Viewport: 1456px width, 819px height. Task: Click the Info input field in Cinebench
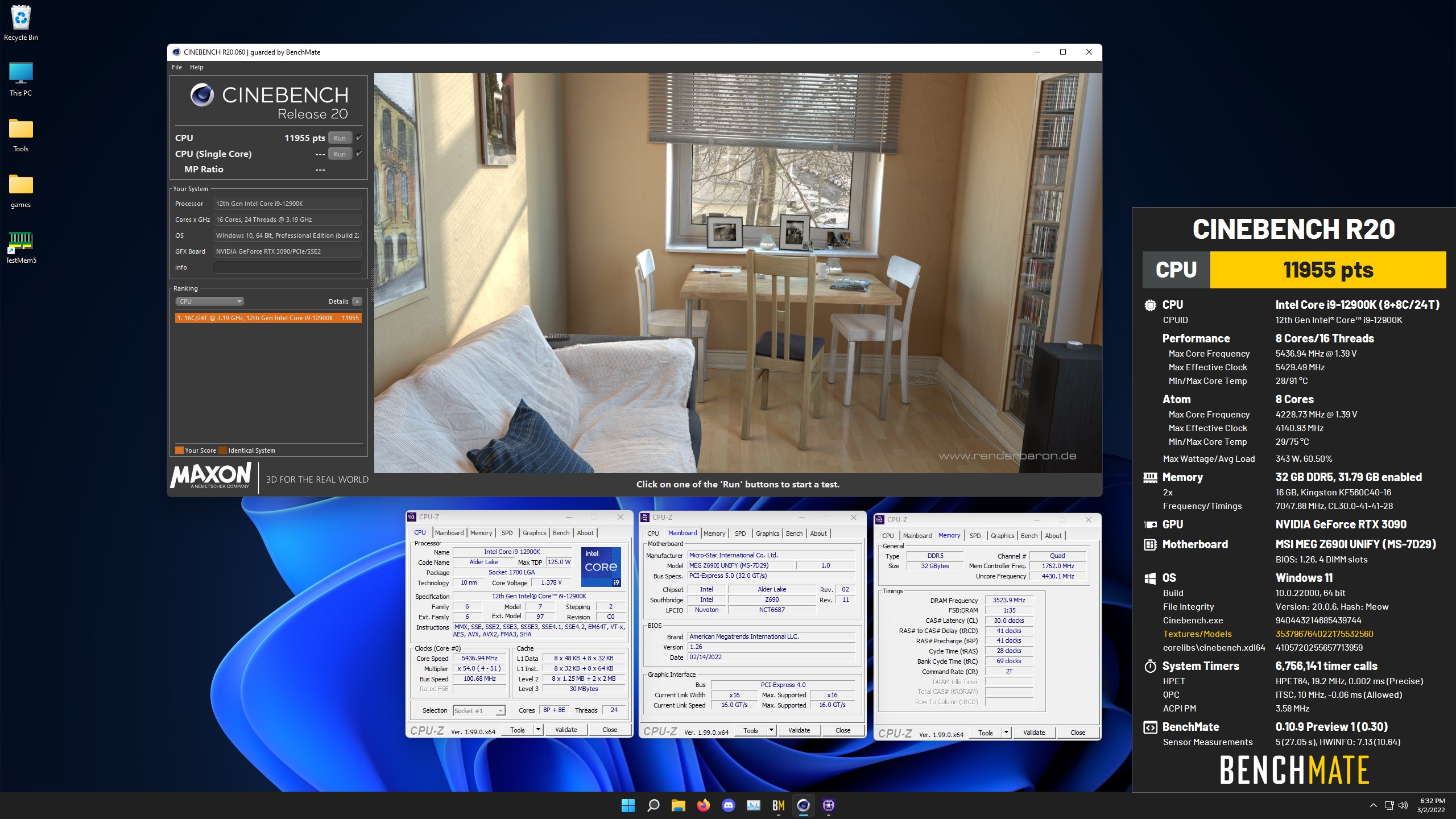[x=287, y=267]
